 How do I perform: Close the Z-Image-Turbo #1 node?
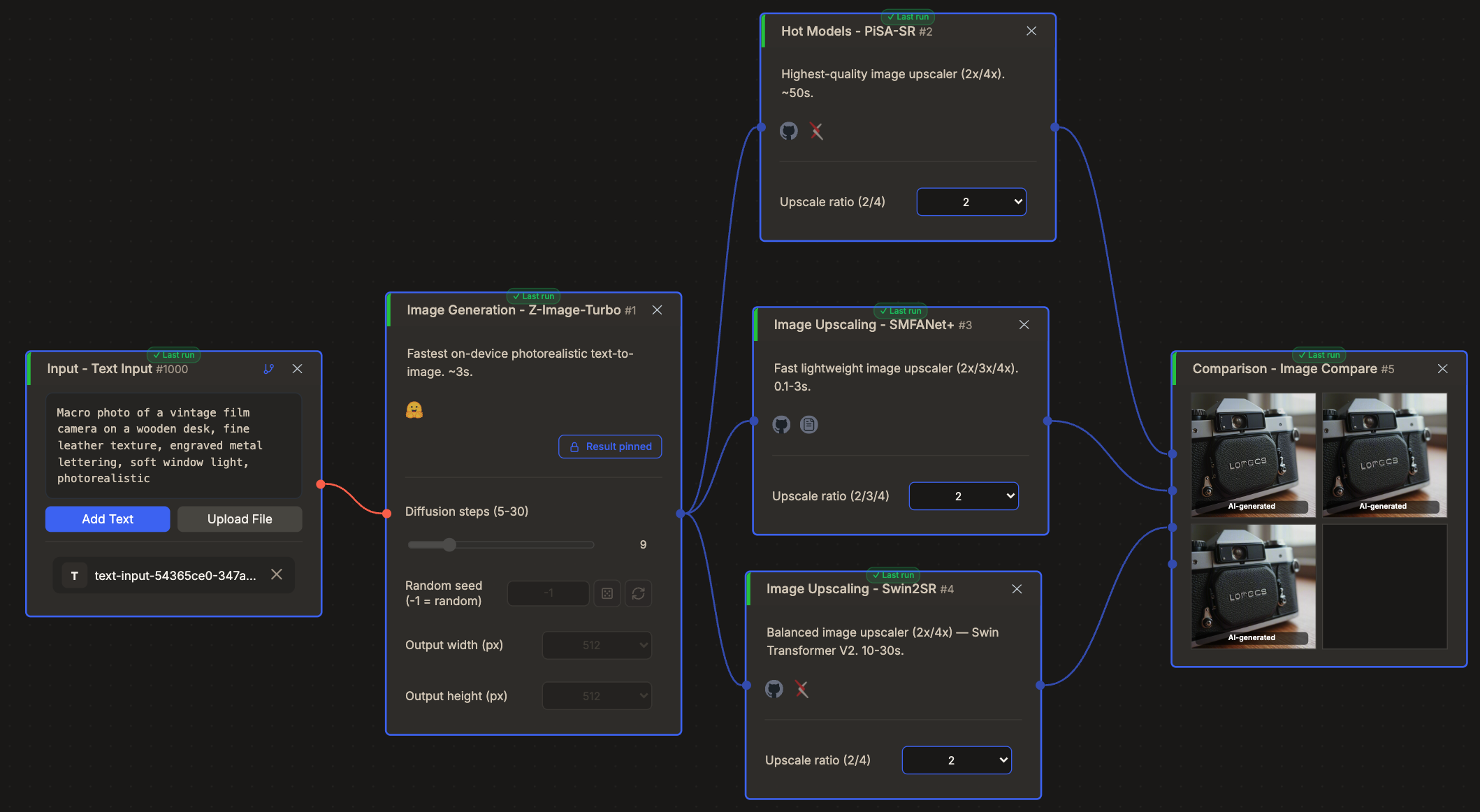click(657, 310)
